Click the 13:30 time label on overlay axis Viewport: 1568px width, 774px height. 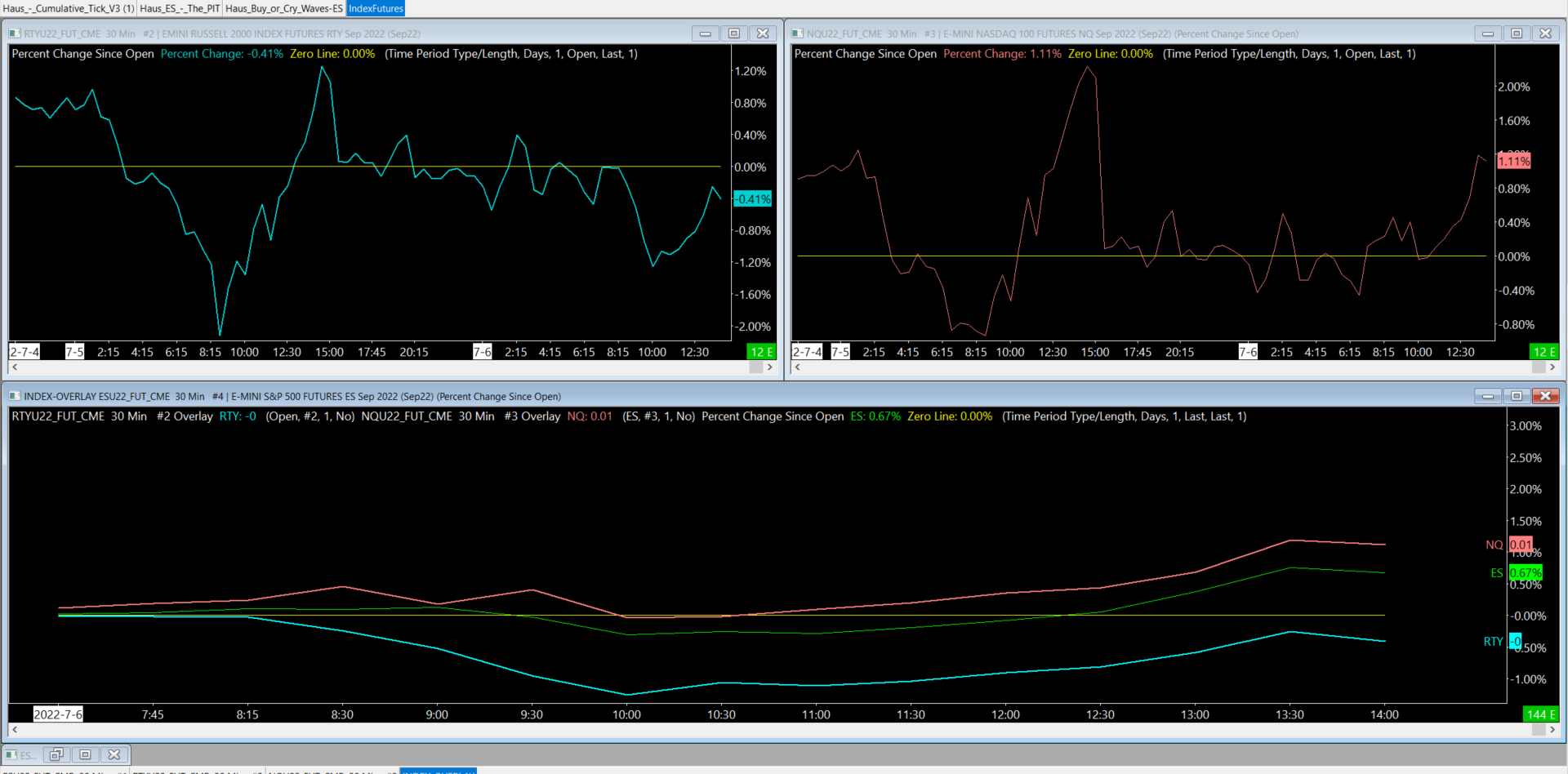coord(1290,714)
